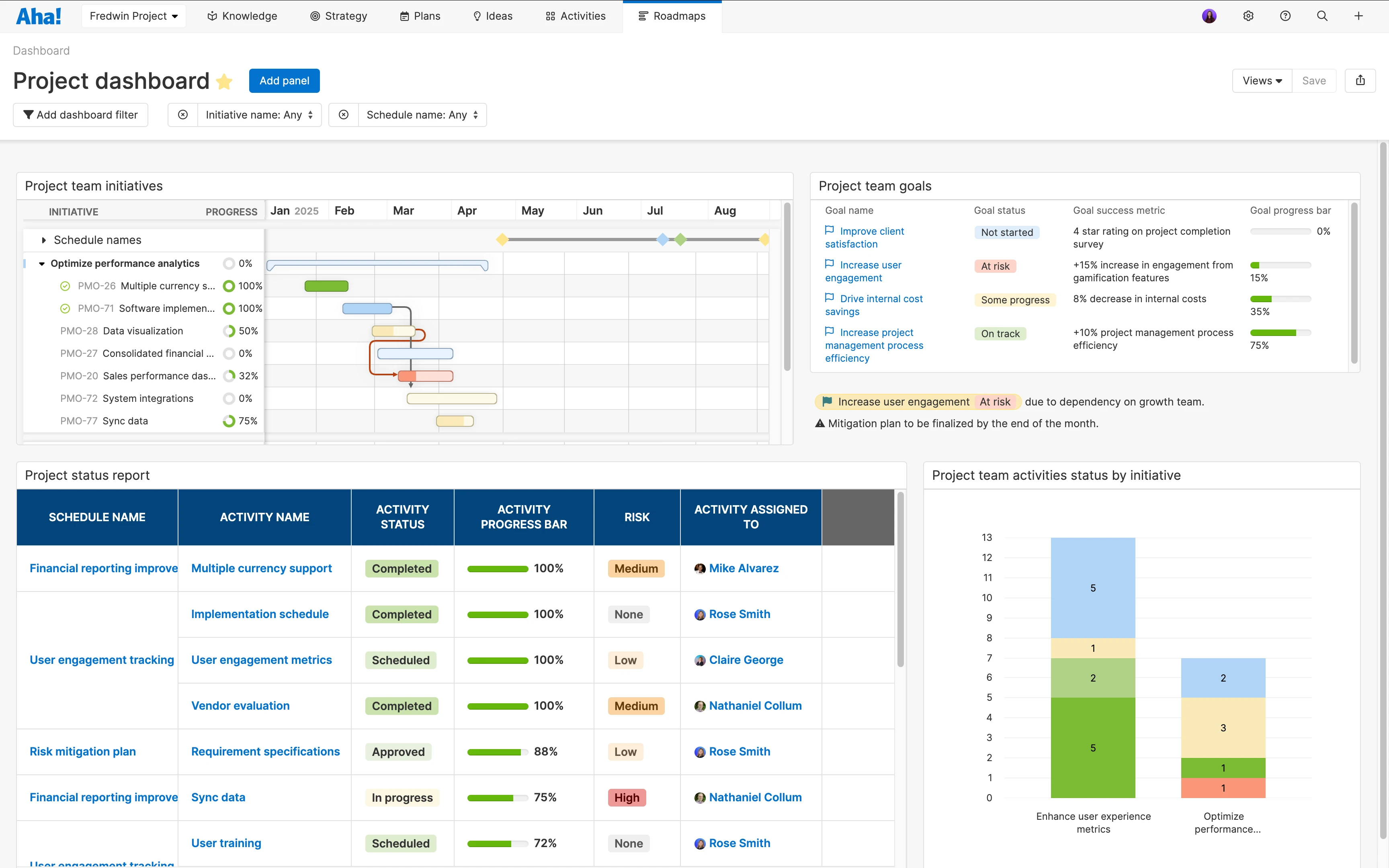This screenshot has height=868, width=1389.
Task: Open the settings gear
Action: [1248, 16]
